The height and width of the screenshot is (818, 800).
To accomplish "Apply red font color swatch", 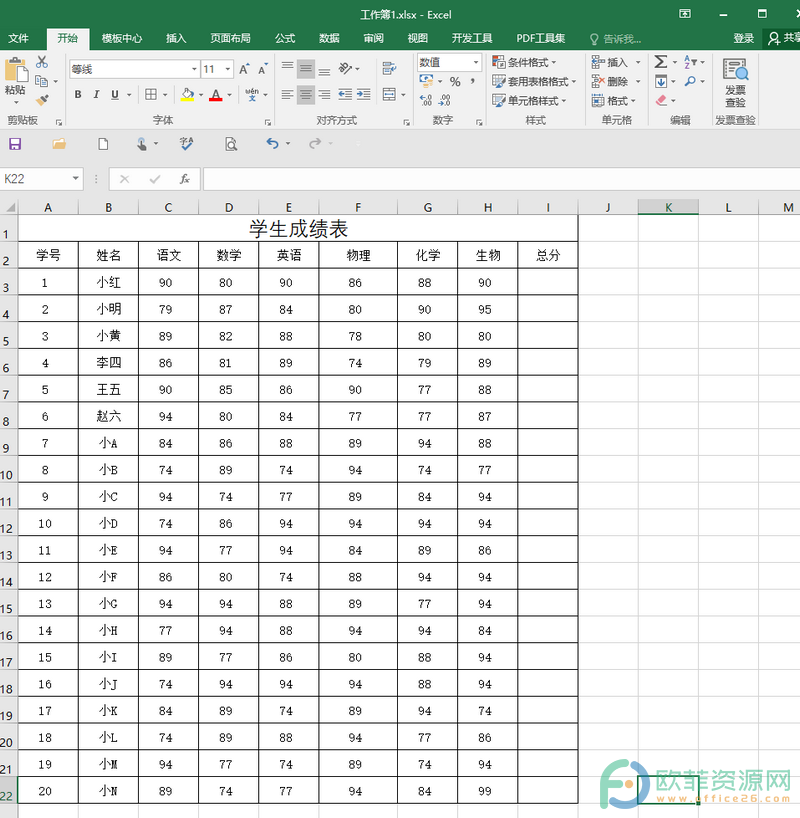I will coord(216,95).
